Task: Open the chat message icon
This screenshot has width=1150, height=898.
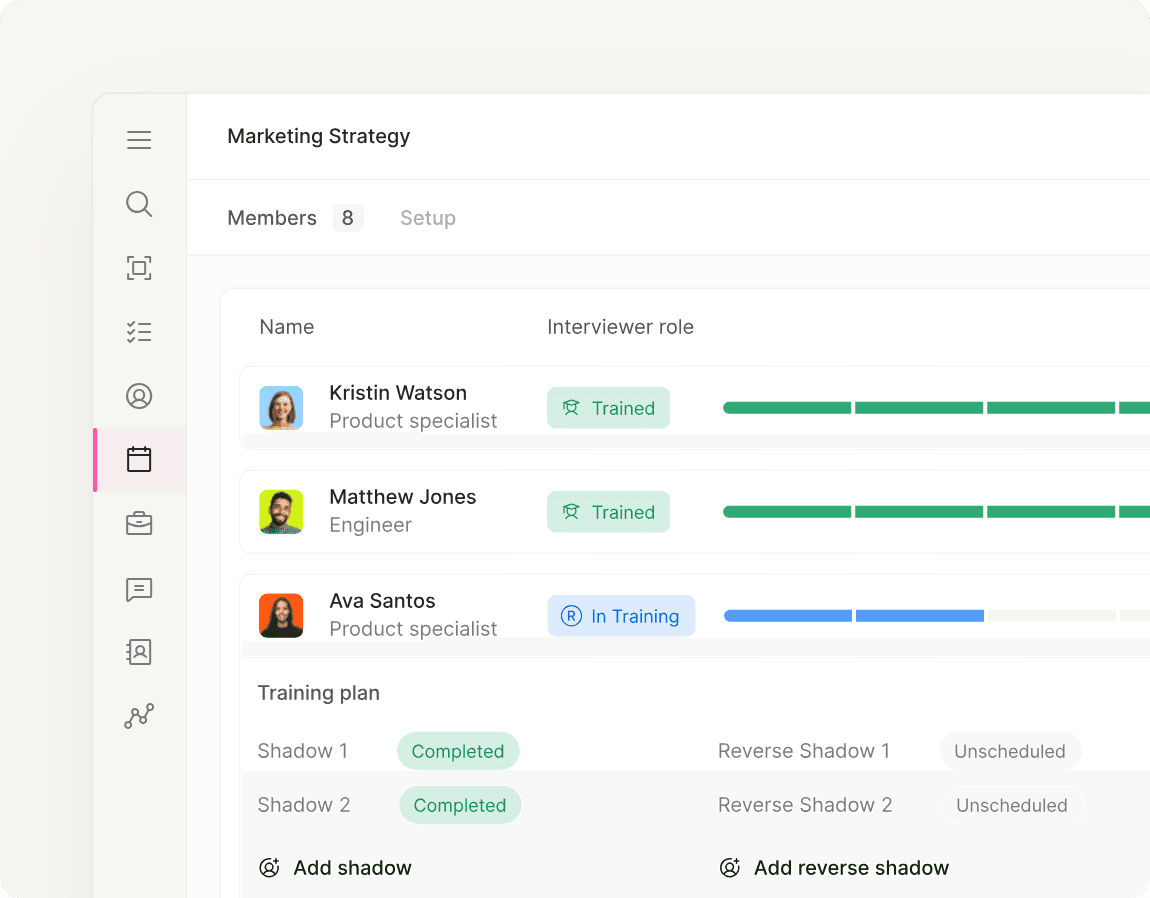Action: click(139, 589)
